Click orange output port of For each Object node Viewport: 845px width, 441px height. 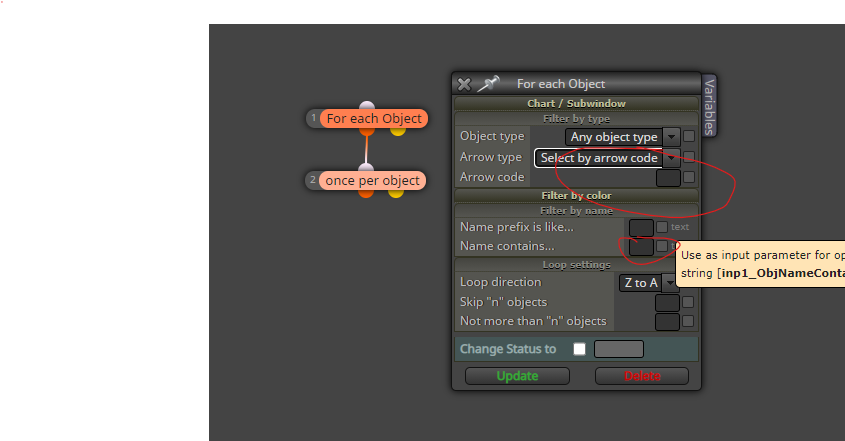366,130
